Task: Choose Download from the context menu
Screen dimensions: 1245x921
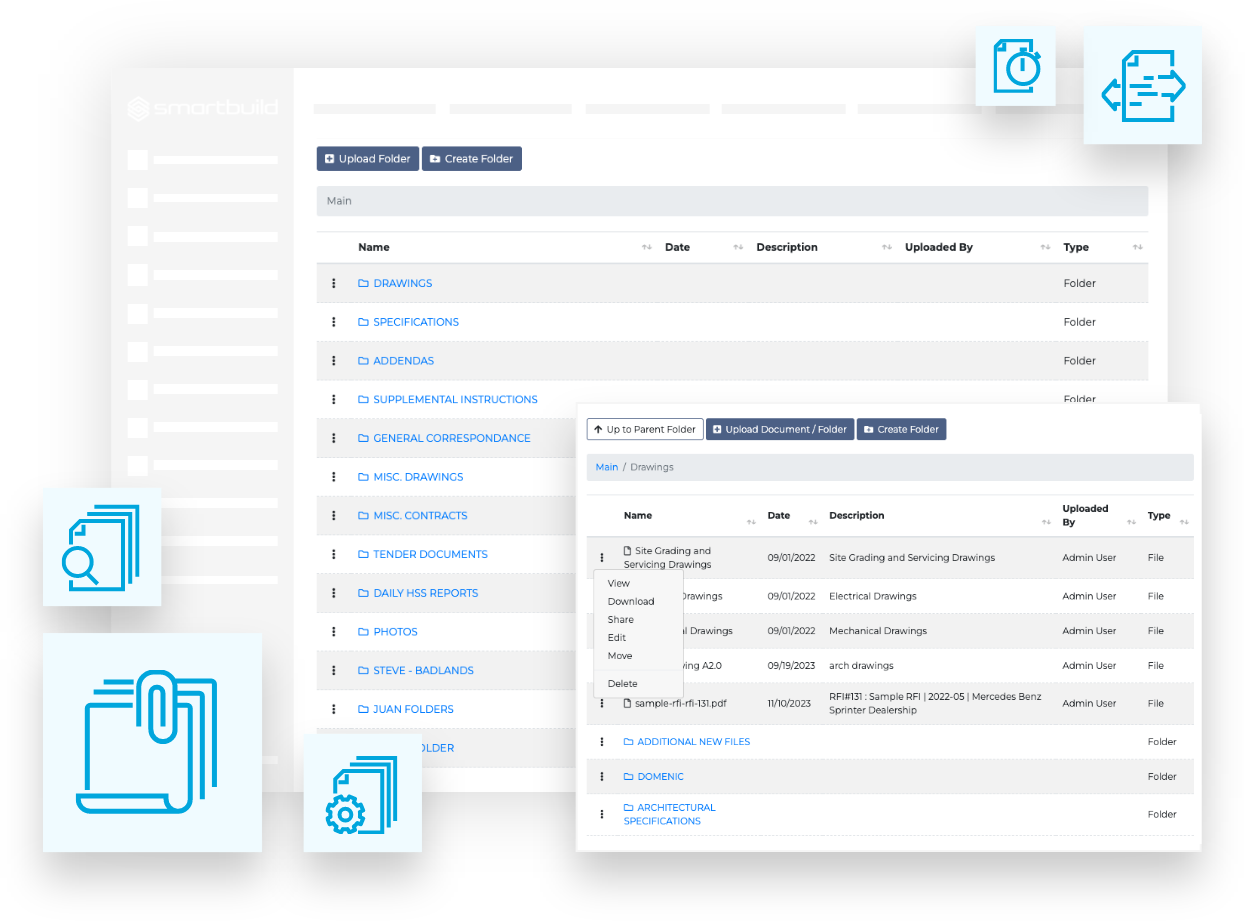Action: [631, 601]
